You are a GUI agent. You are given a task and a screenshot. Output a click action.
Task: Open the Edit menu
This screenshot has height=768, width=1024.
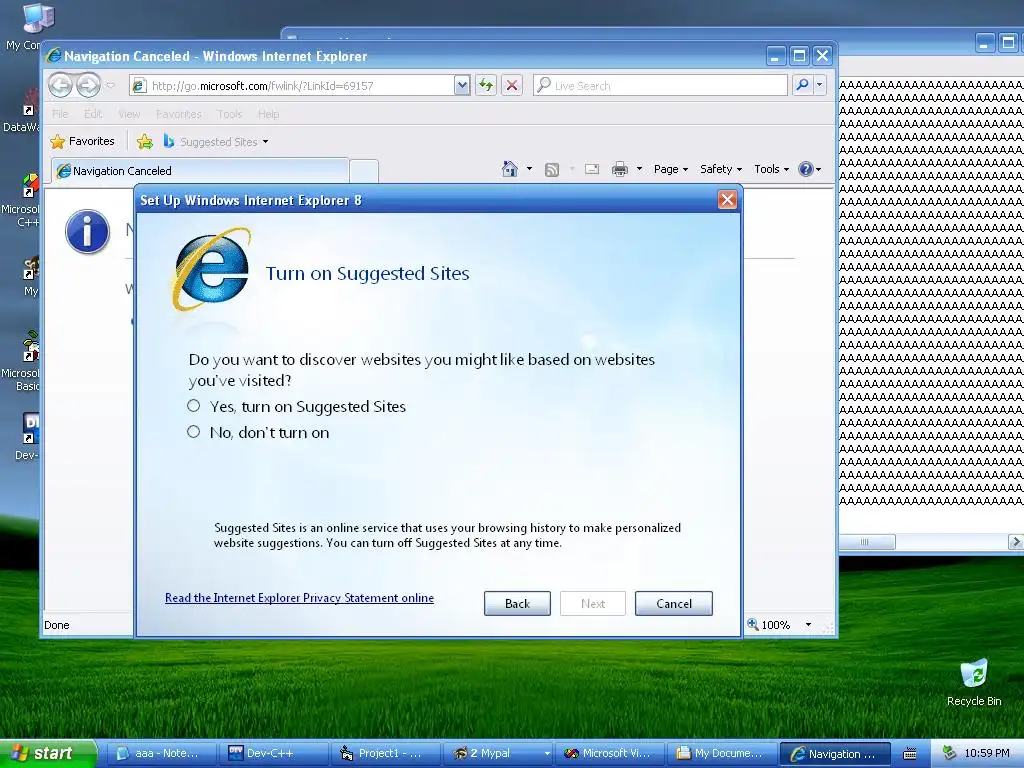coord(93,114)
